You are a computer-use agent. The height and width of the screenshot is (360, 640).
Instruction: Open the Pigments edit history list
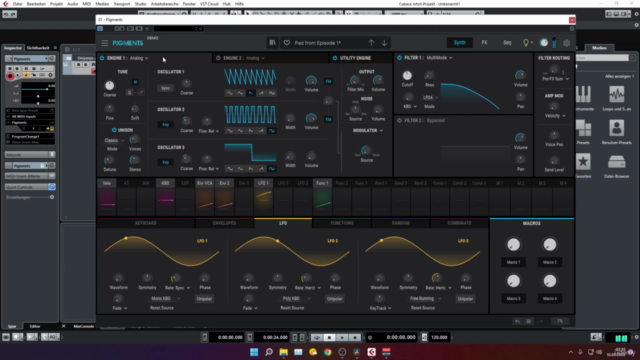click(x=529, y=321)
